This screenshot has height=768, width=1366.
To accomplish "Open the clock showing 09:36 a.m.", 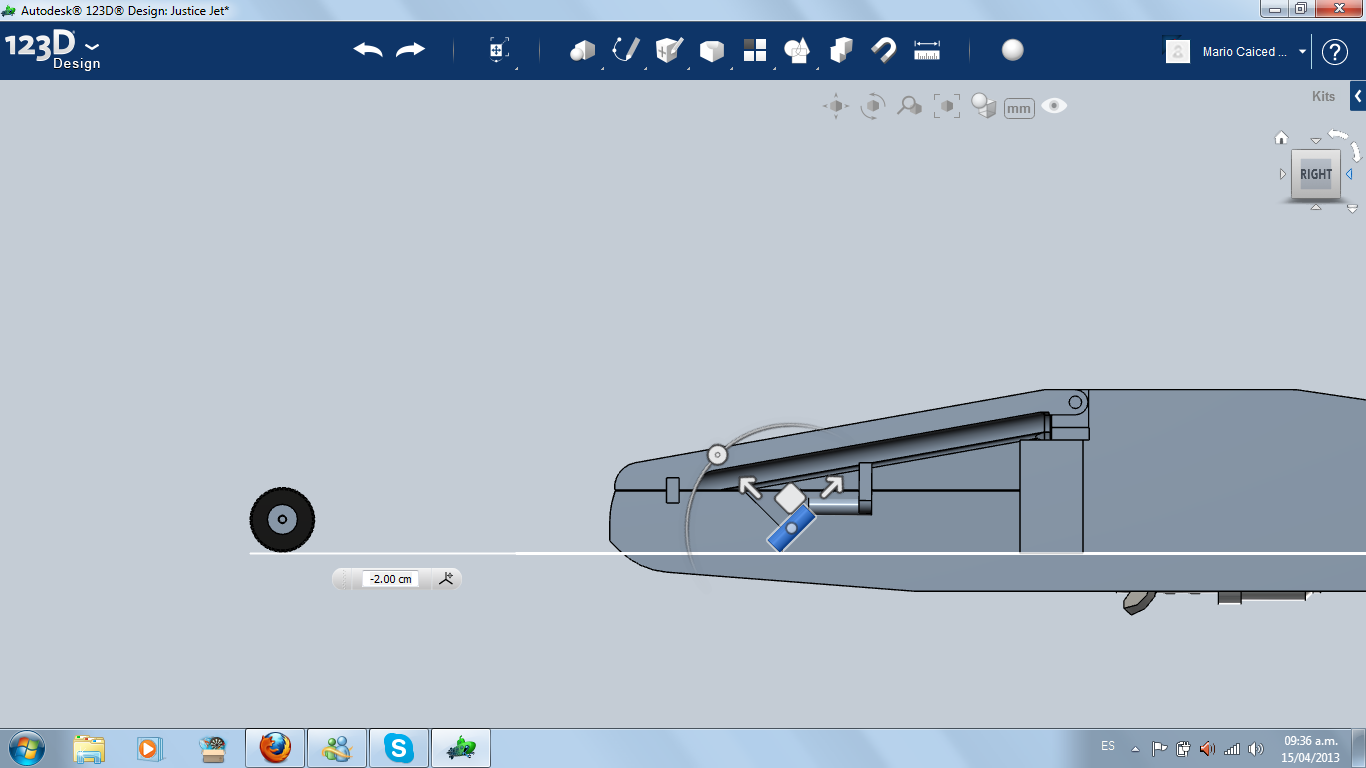I will [1311, 749].
